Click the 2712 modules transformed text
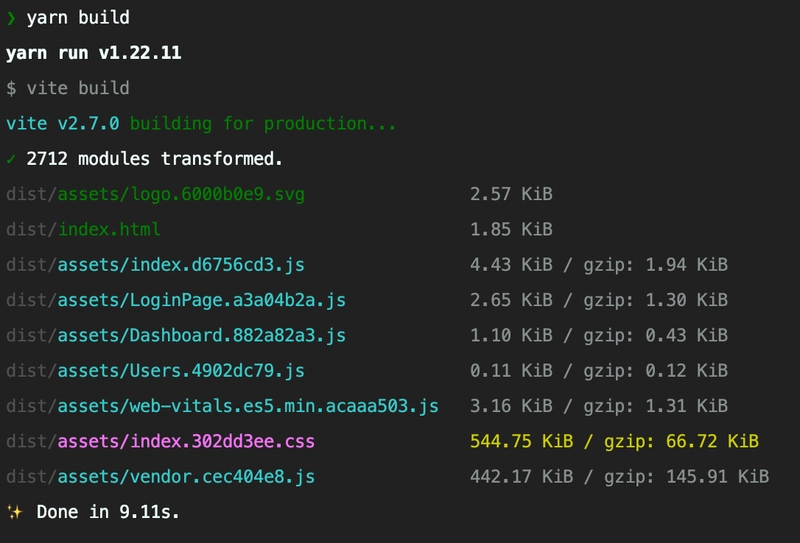This screenshot has width=800, height=543. tap(155, 159)
